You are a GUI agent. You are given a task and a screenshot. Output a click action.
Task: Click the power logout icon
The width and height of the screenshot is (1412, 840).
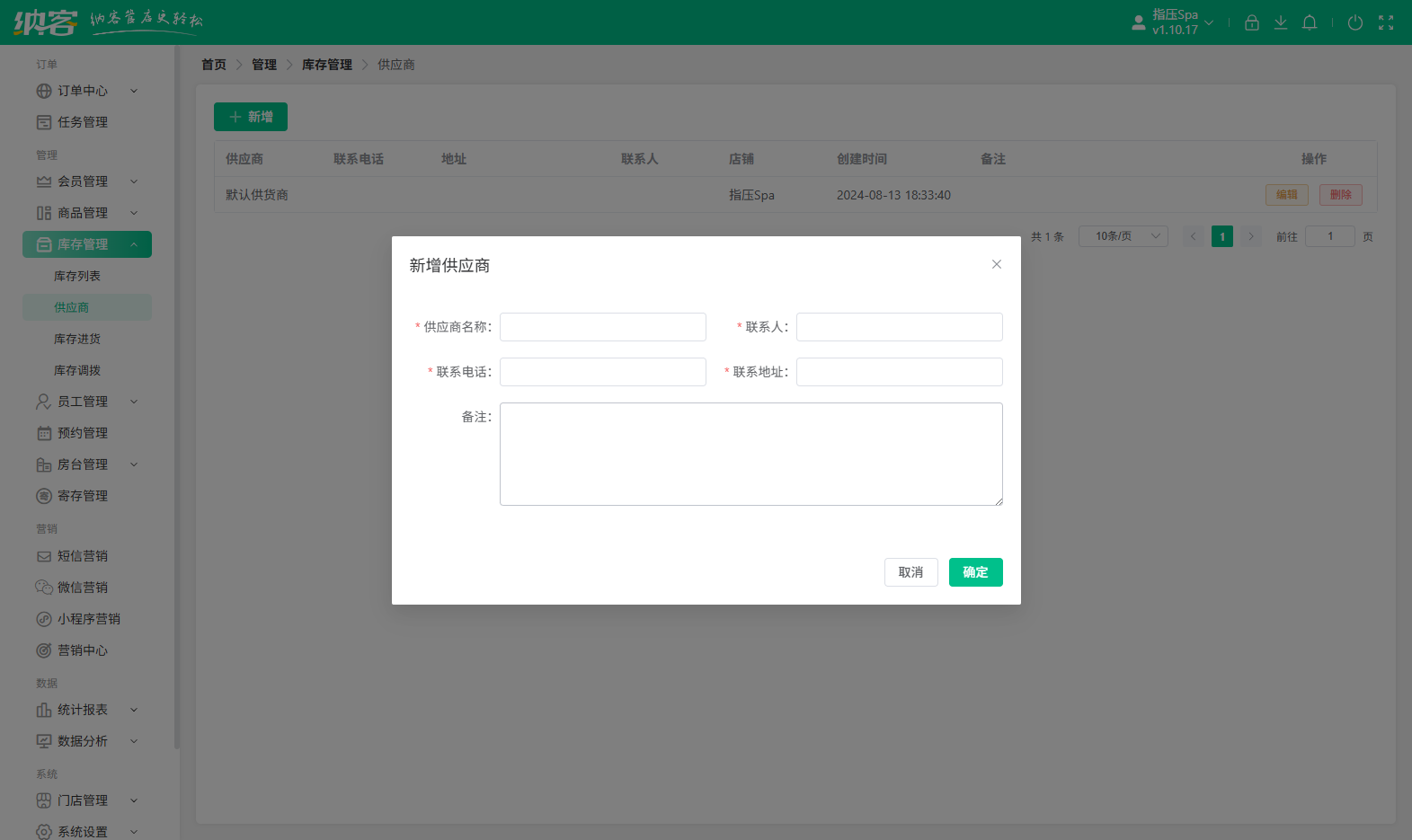[1355, 22]
